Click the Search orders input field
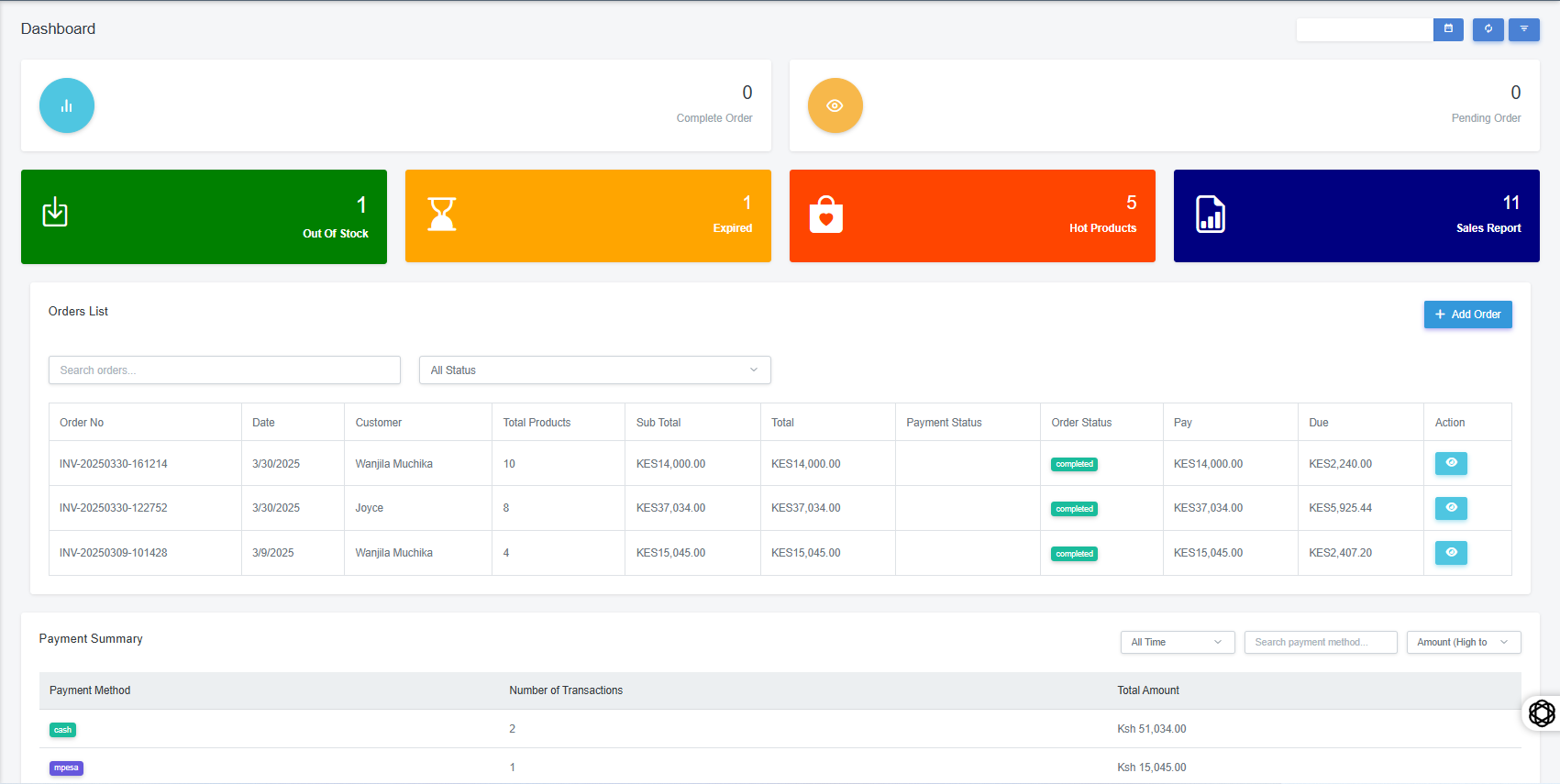The width and height of the screenshot is (1560, 784). [x=225, y=370]
